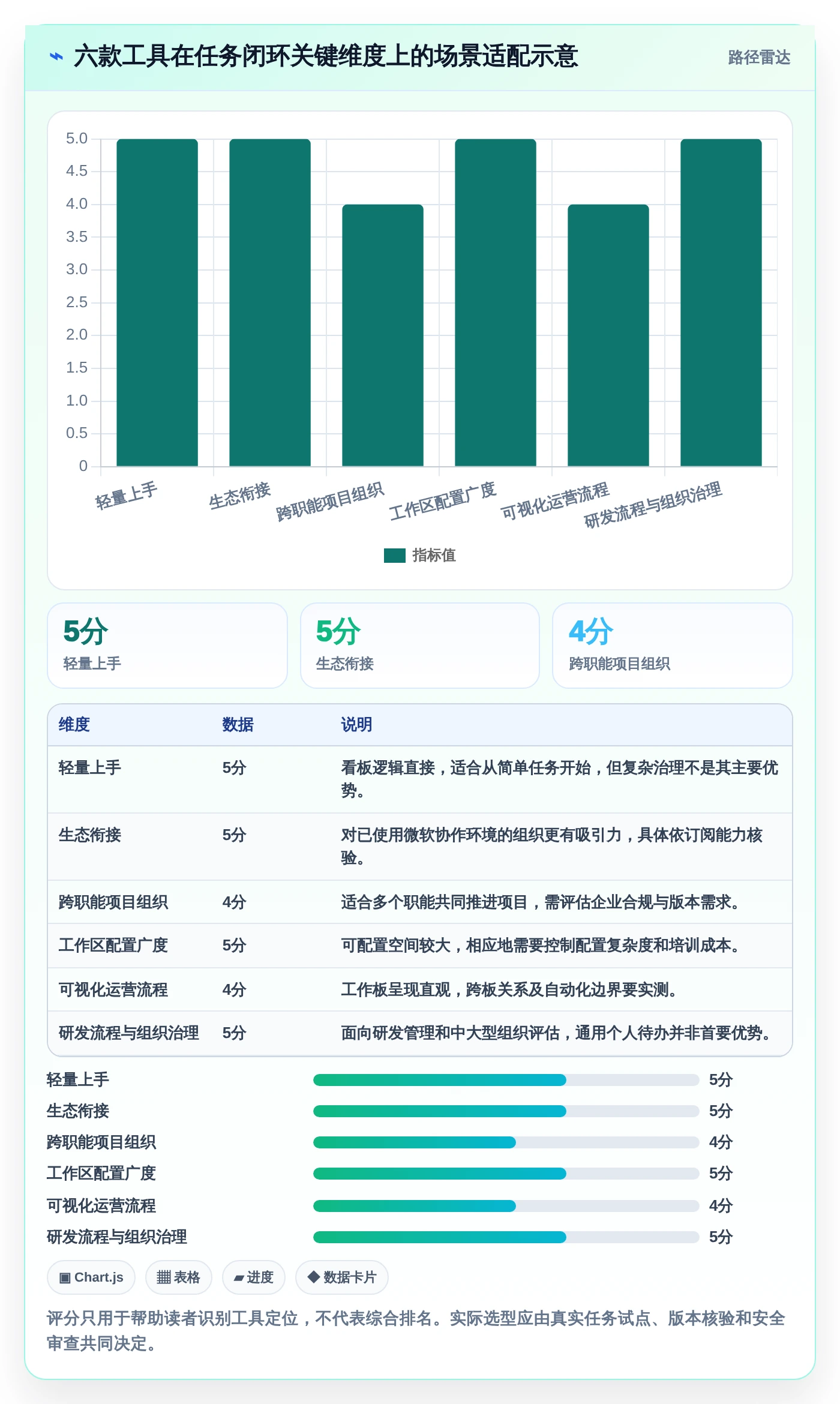Select the 表格 tag chip

coord(179,1277)
